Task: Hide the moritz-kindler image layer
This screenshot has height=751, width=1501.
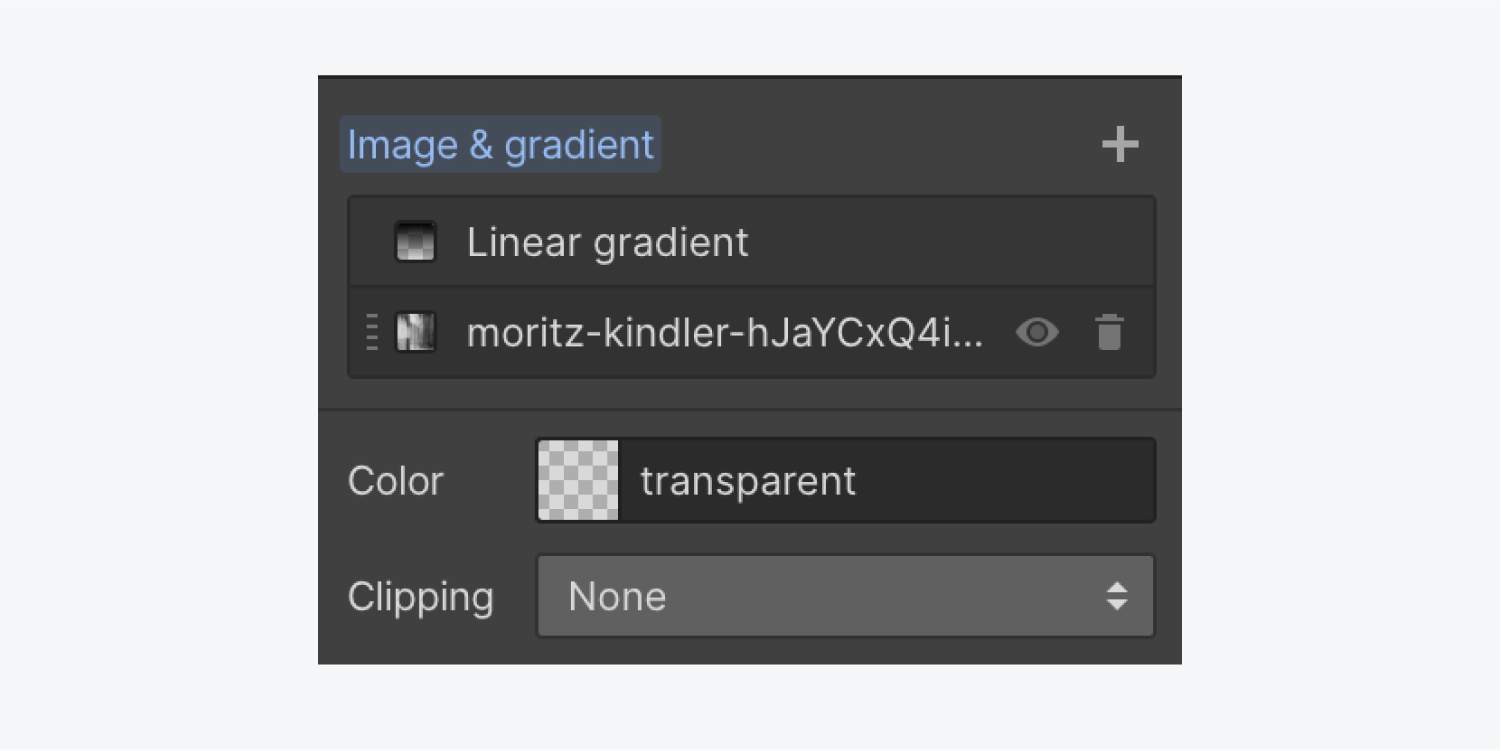Action: (1037, 332)
